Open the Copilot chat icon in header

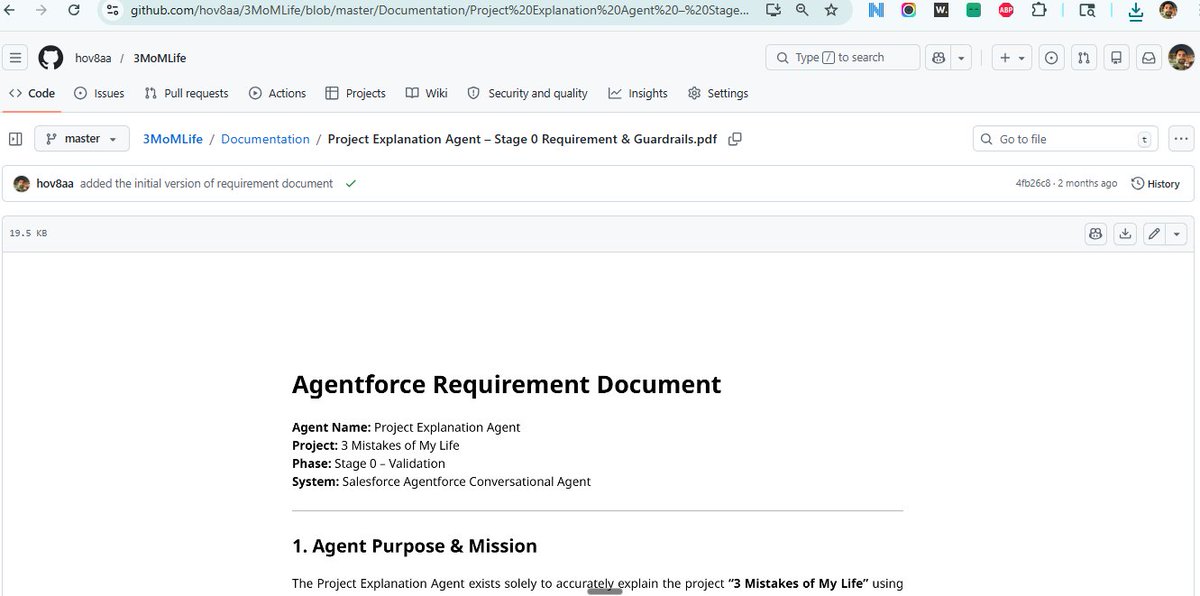tap(938, 58)
